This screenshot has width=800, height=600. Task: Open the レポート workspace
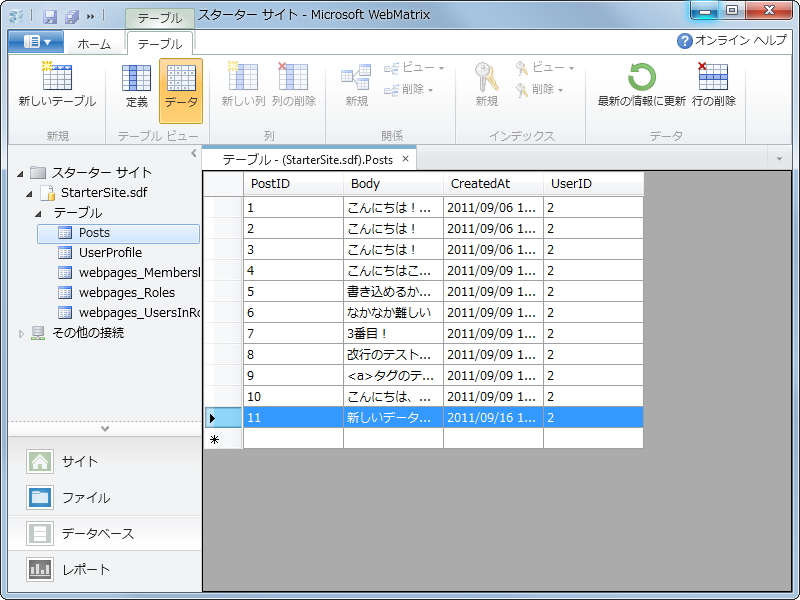pyautogui.click(x=105, y=569)
